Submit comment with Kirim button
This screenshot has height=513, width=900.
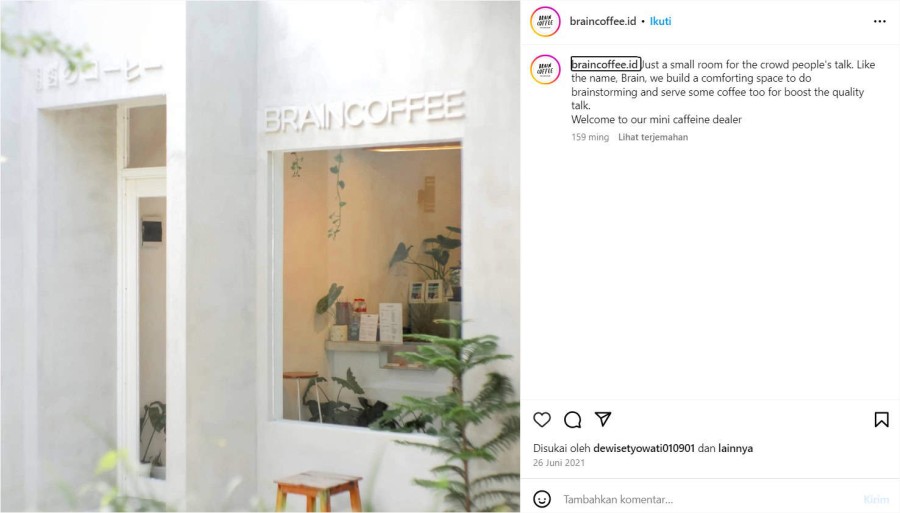coord(876,499)
